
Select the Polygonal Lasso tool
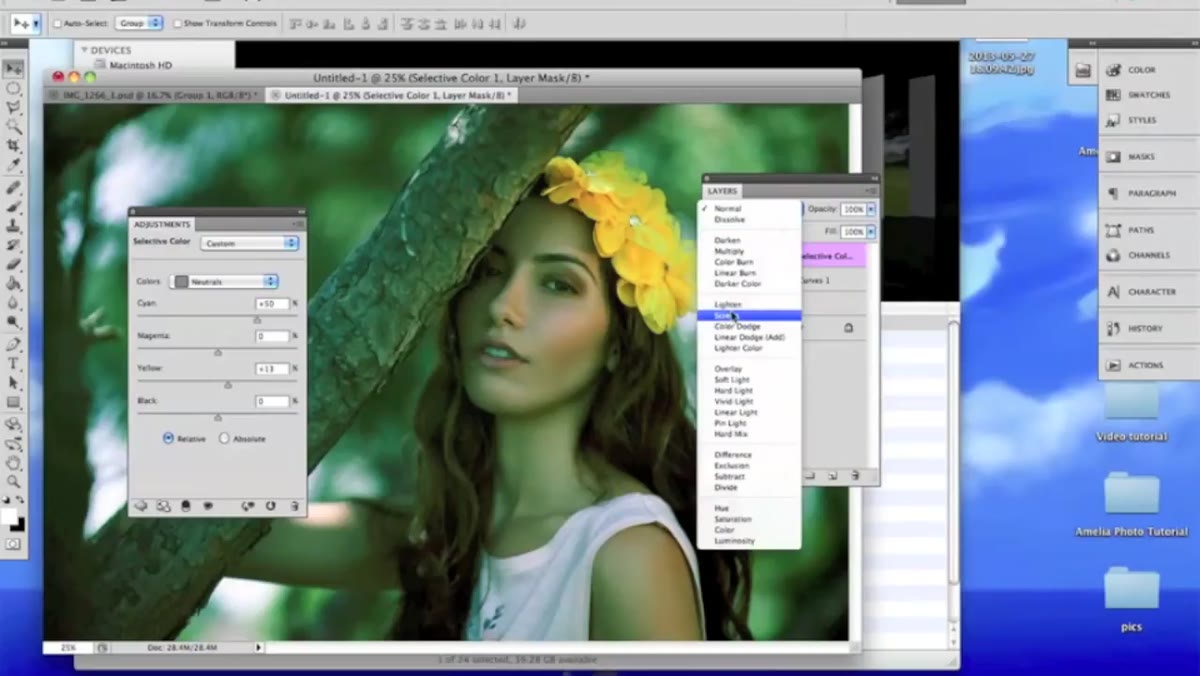[13, 107]
